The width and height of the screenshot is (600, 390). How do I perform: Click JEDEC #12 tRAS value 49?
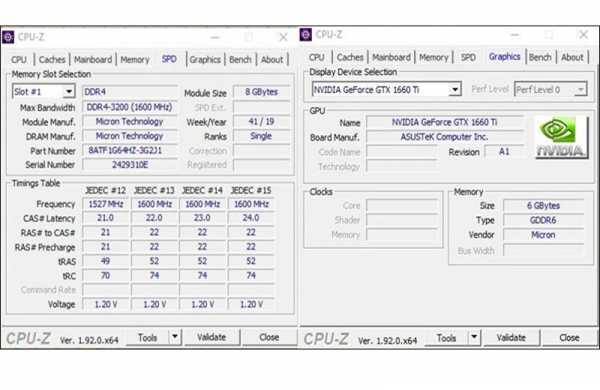coord(106,261)
